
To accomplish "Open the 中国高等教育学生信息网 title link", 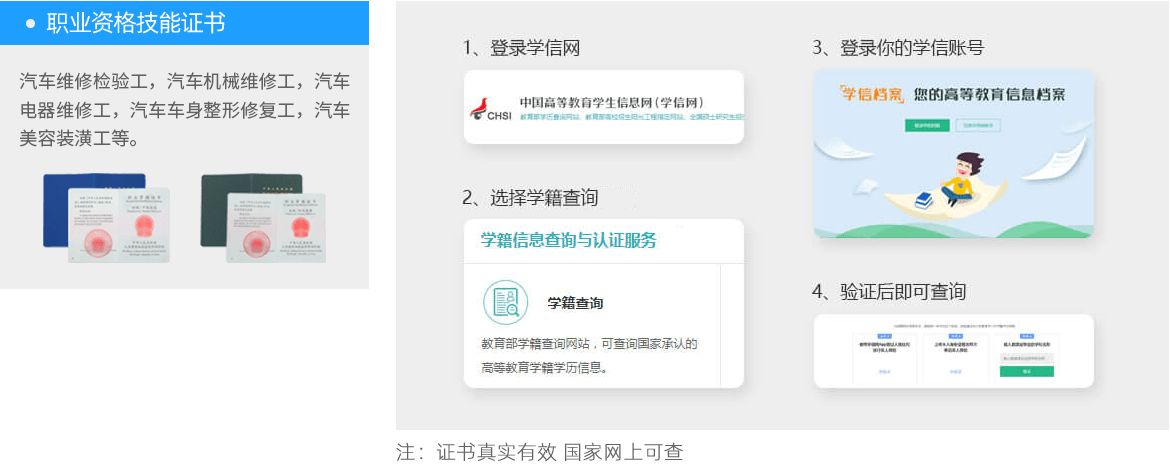I will 613,102.
